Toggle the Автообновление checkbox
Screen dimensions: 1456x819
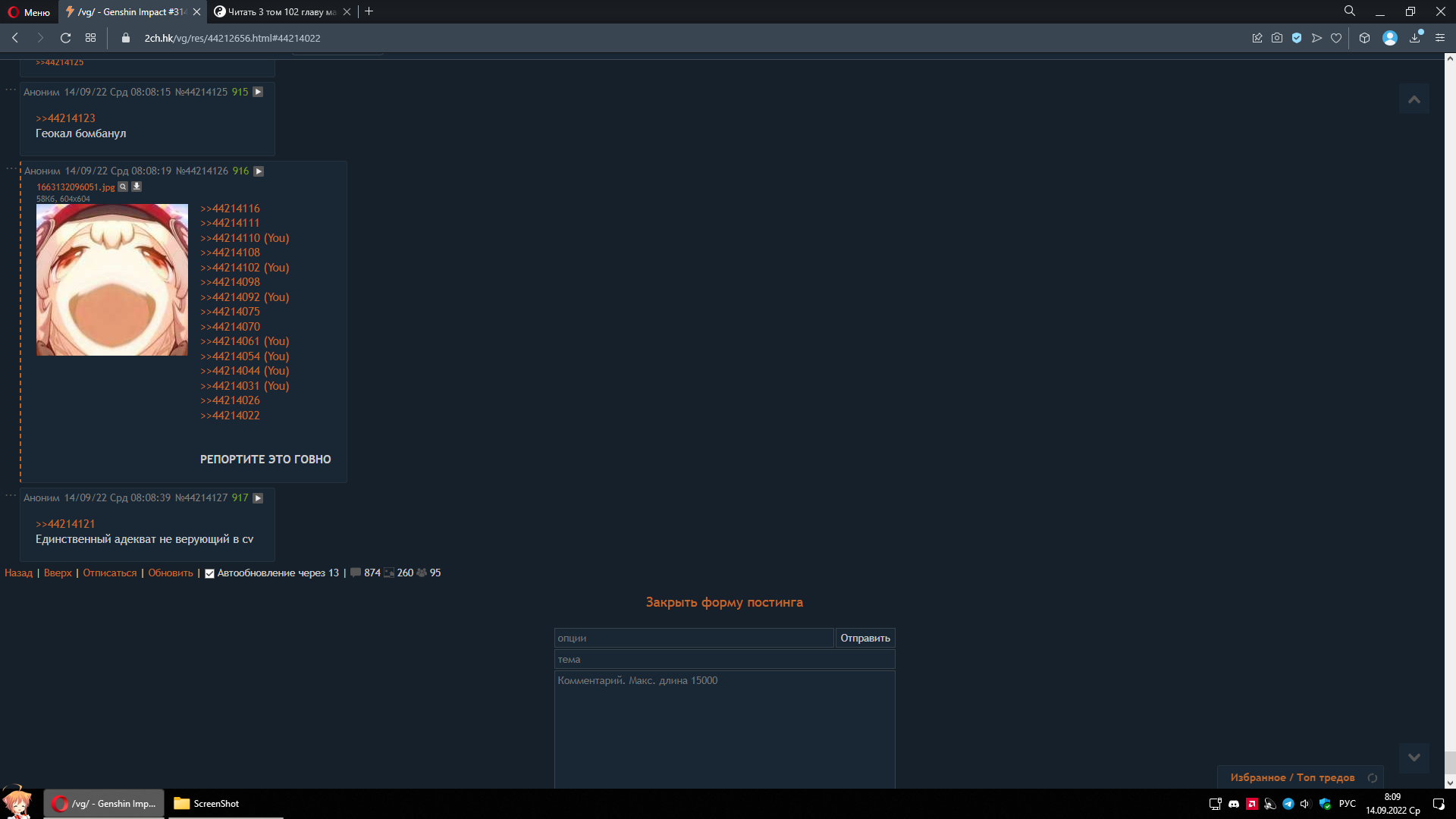[x=210, y=574]
